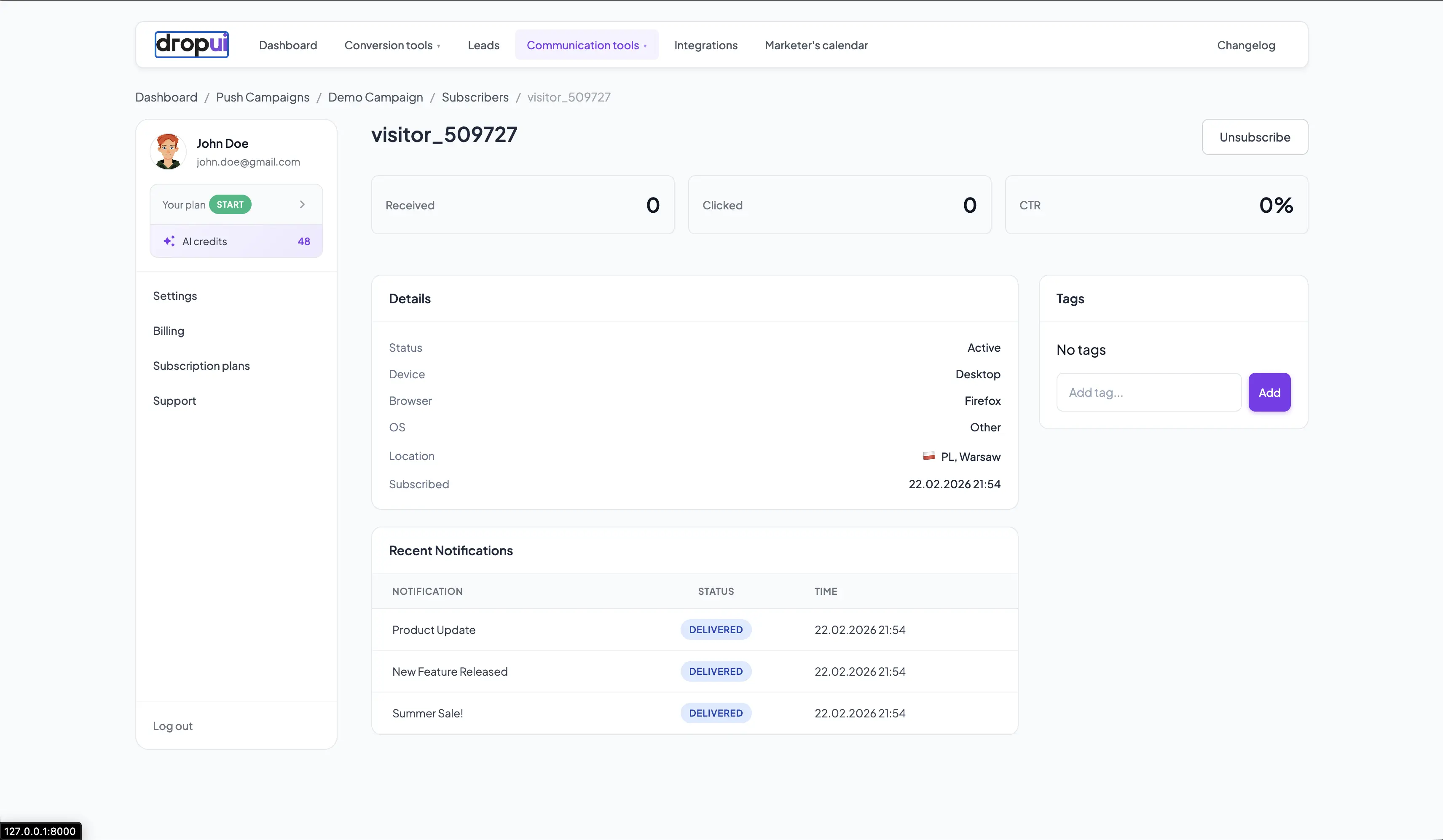
Task: Open the Communication tools dropdown
Action: pyautogui.click(x=586, y=45)
